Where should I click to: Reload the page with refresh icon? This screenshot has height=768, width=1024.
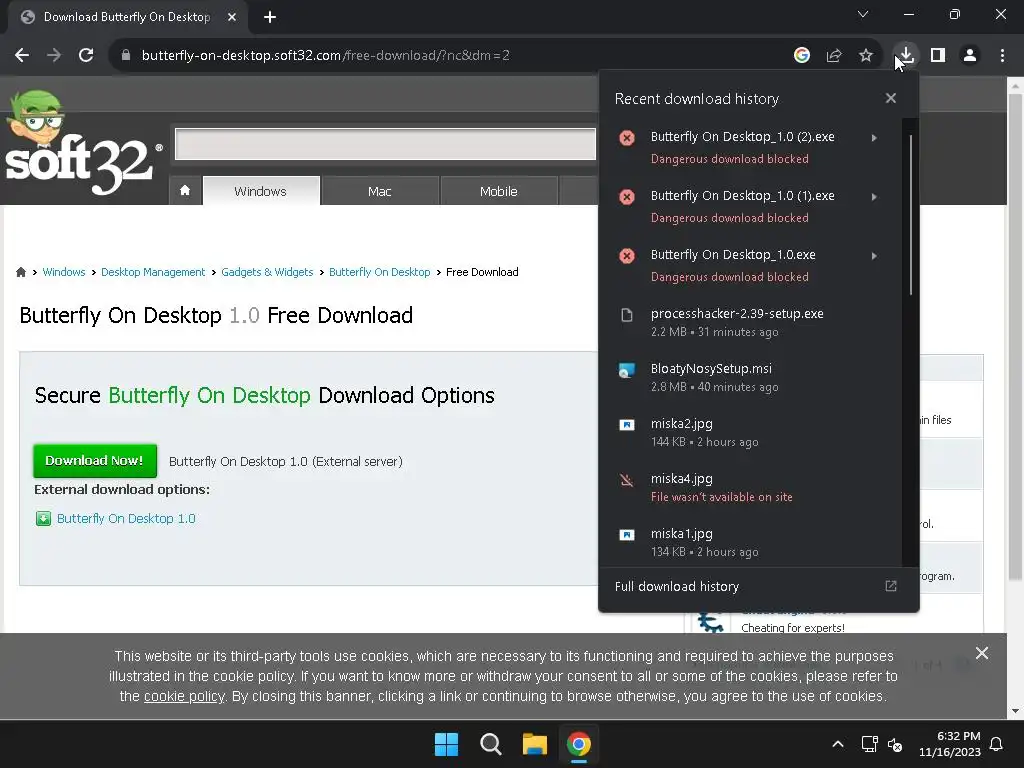pyautogui.click(x=86, y=56)
